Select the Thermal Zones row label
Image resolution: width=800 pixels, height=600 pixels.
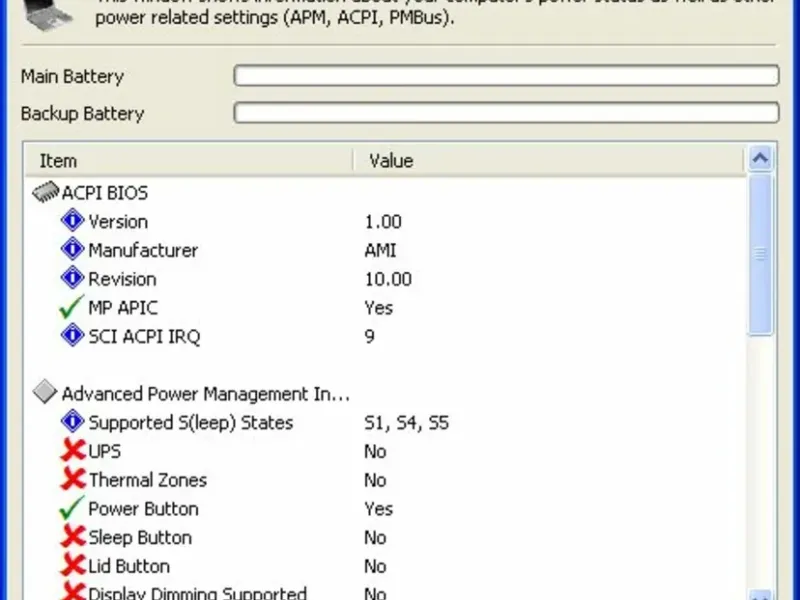click(147, 480)
